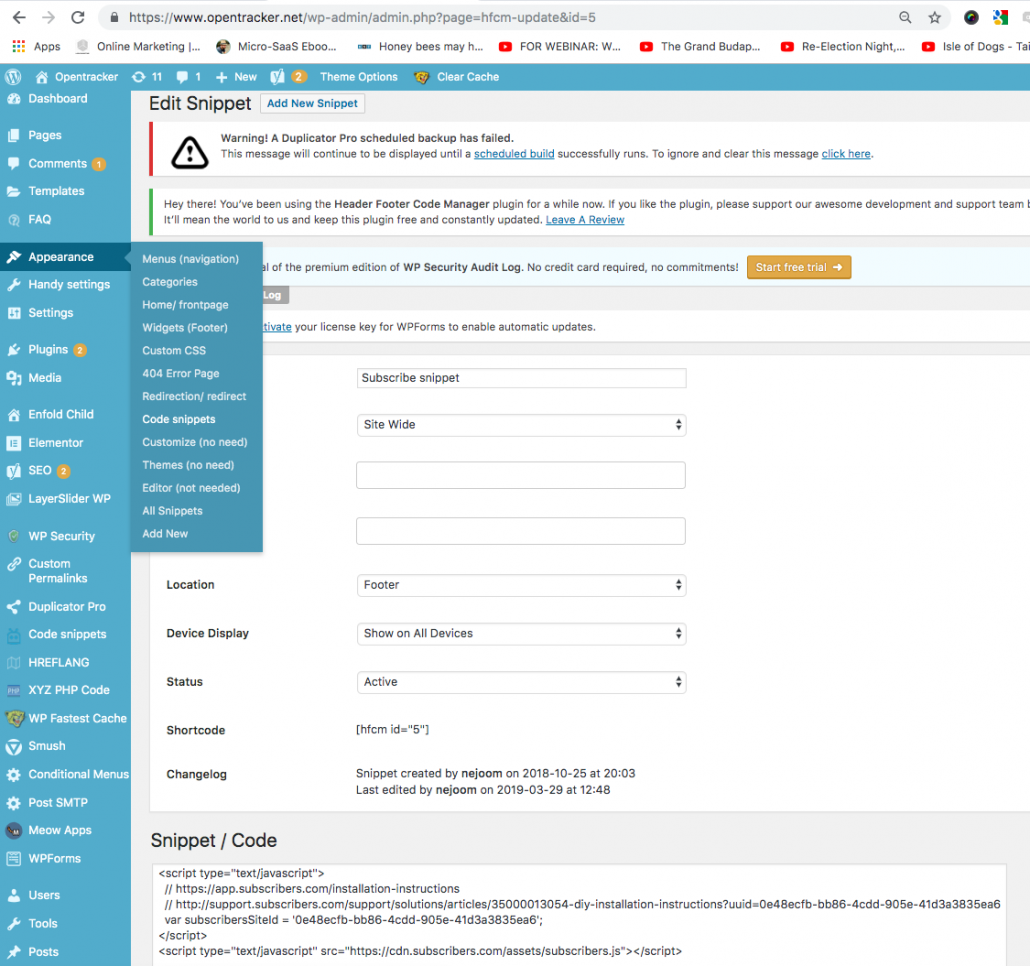Image resolution: width=1030 pixels, height=966 pixels.
Task: Change the Location dropdown from Footer
Action: [x=521, y=584]
